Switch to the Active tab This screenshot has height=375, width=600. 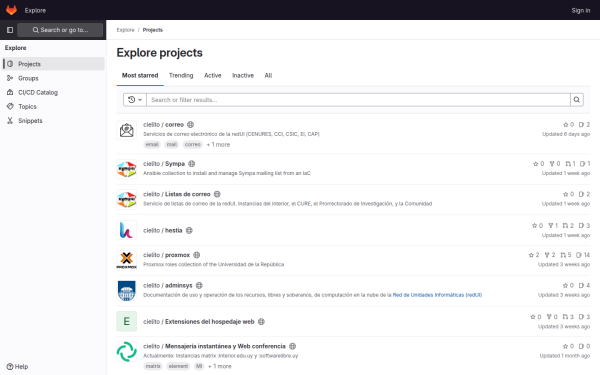point(213,75)
